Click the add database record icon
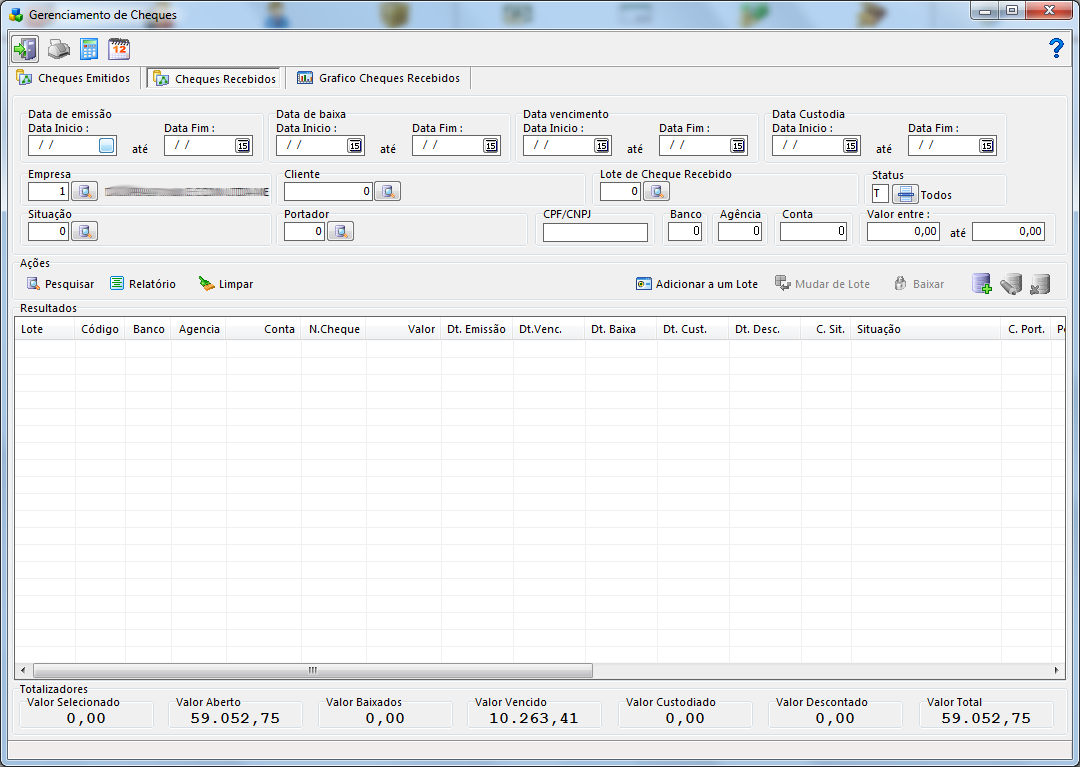This screenshot has height=767, width=1080. (x=981, y=284)
